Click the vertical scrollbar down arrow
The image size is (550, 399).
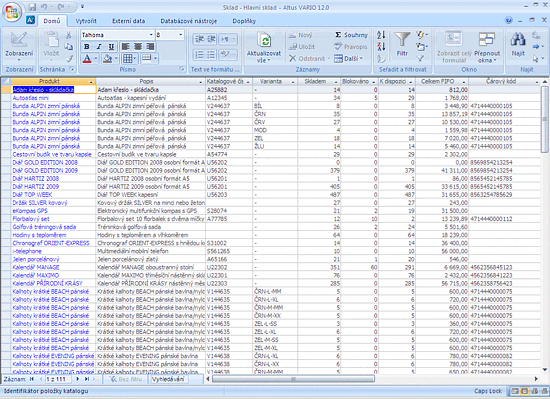click(545, 369)
